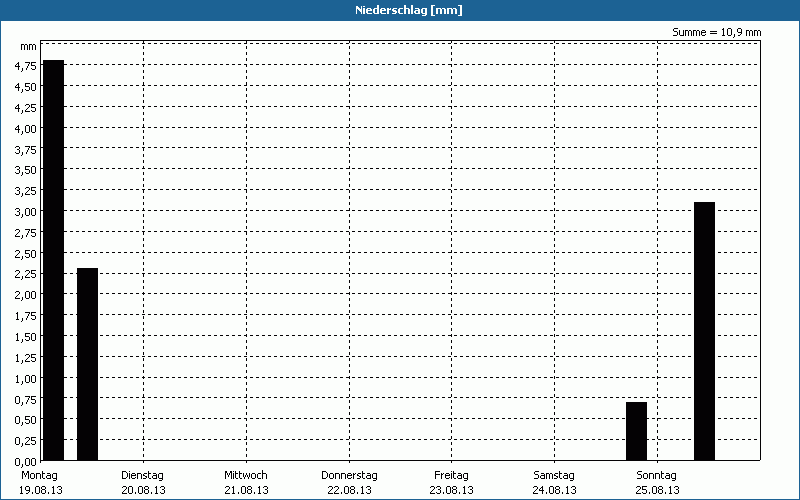Click the 4,25 y-axis value
This screenshot has height=500, width=800.
26,108
